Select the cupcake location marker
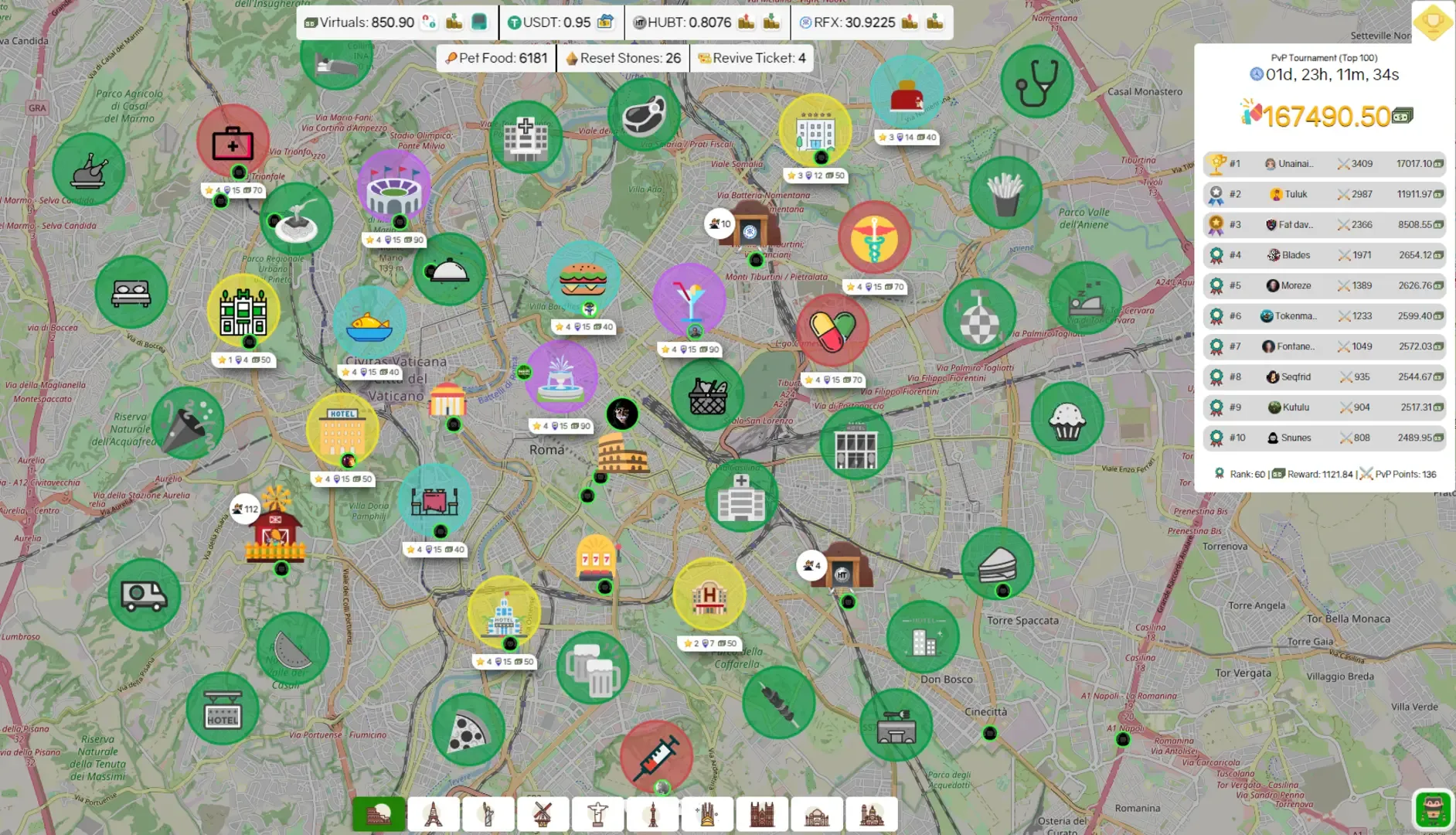1456x835 pixels. (1066, 418)
